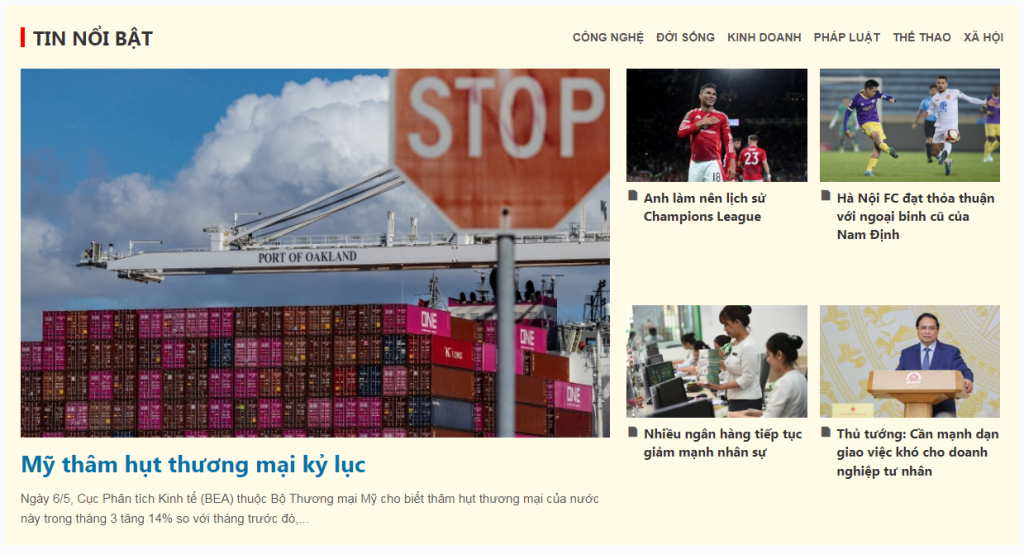Click the bank tellers thumbnail

pyautogui.click(x=716, y=361)
